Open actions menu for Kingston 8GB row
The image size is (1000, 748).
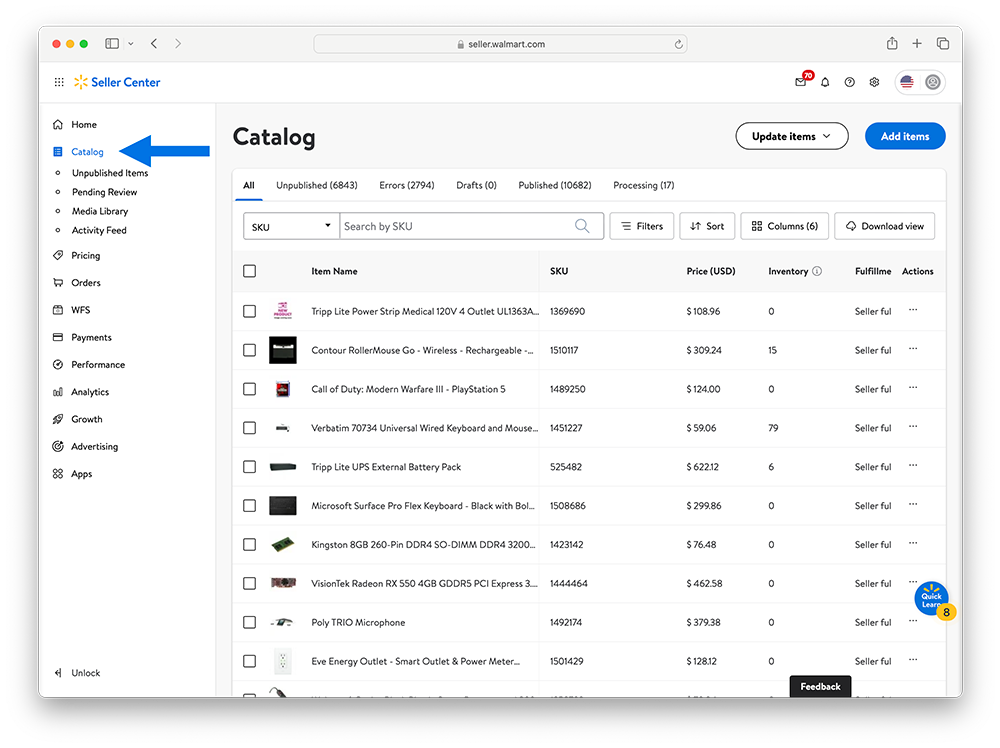point(913,543)
